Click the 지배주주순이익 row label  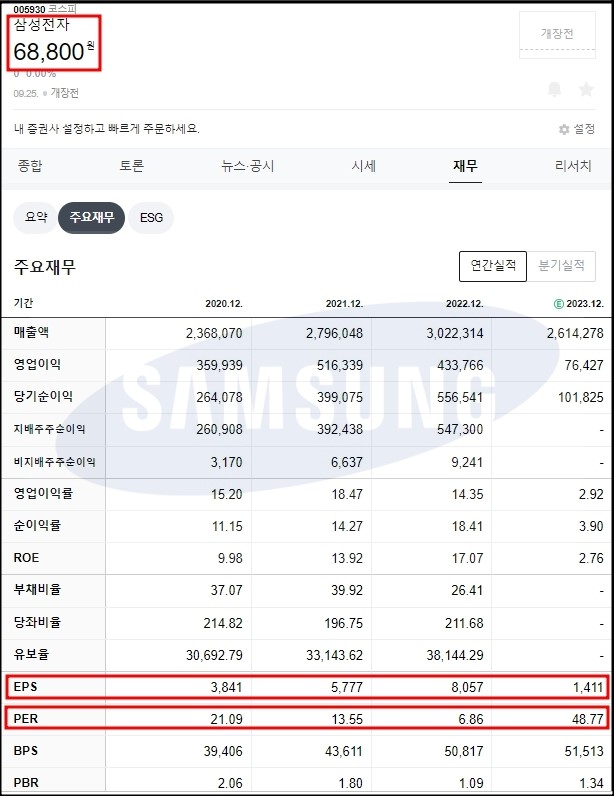coord(49,429)
